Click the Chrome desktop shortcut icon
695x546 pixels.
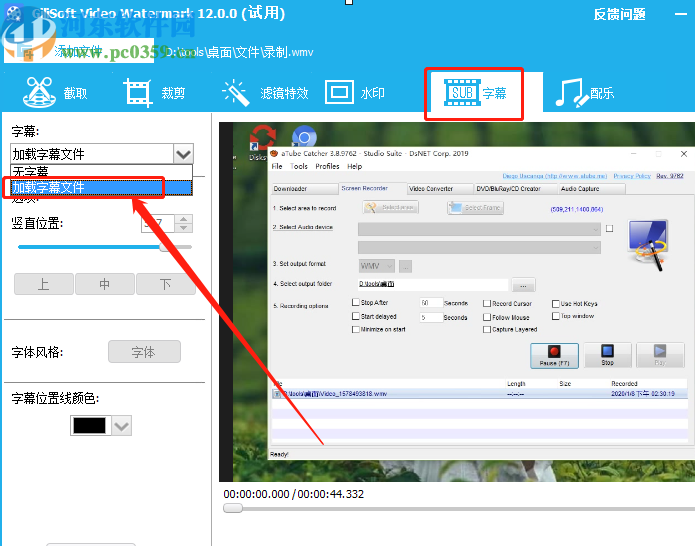(304, 137)
